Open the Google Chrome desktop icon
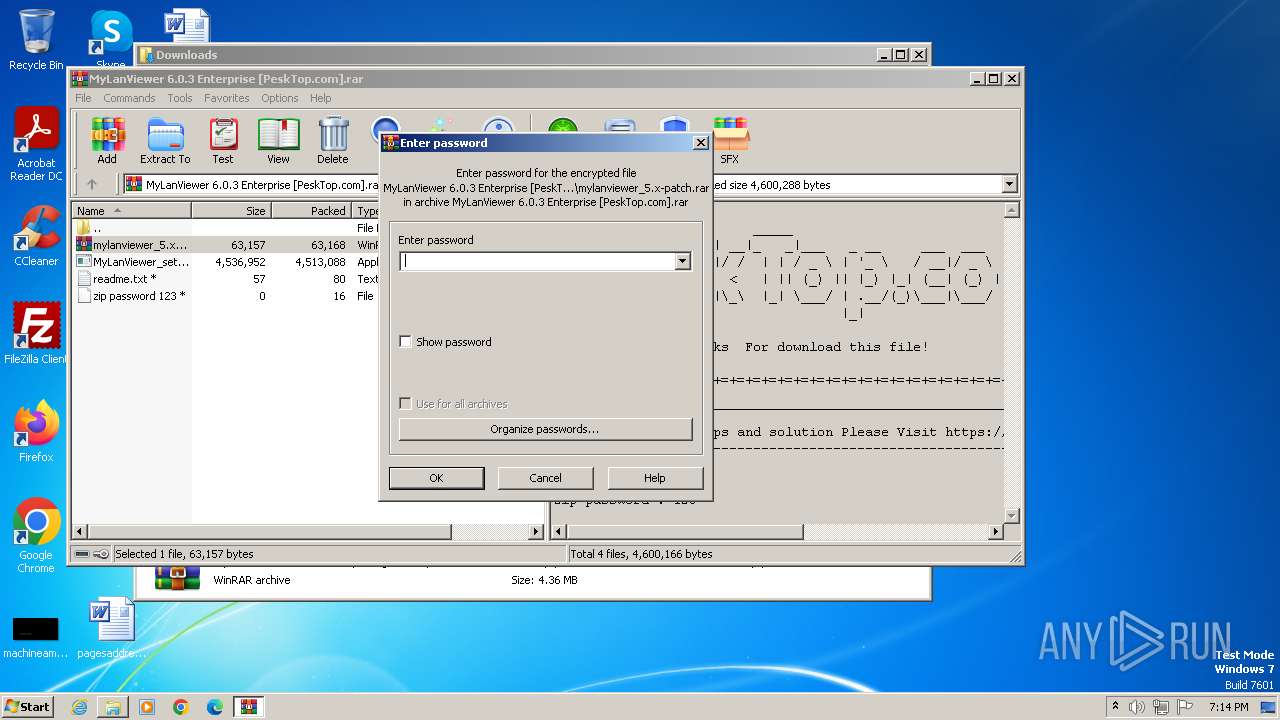 pos(36,536)
